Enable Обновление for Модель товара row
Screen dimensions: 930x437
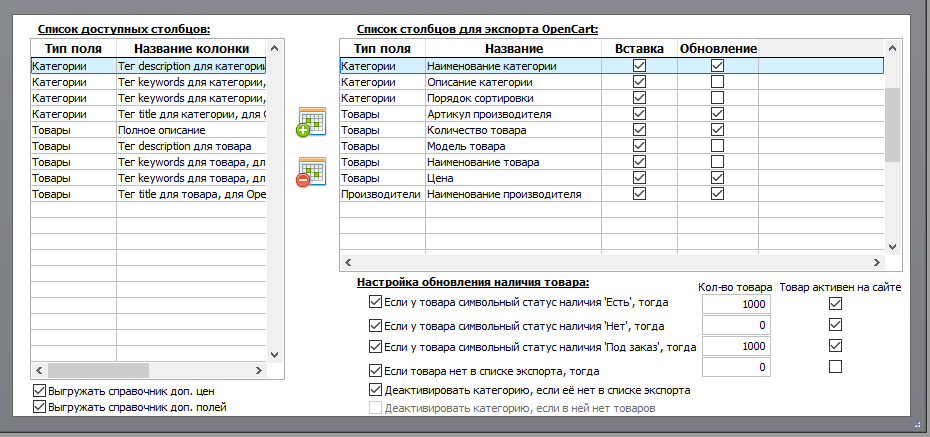[x=718, y=146]
